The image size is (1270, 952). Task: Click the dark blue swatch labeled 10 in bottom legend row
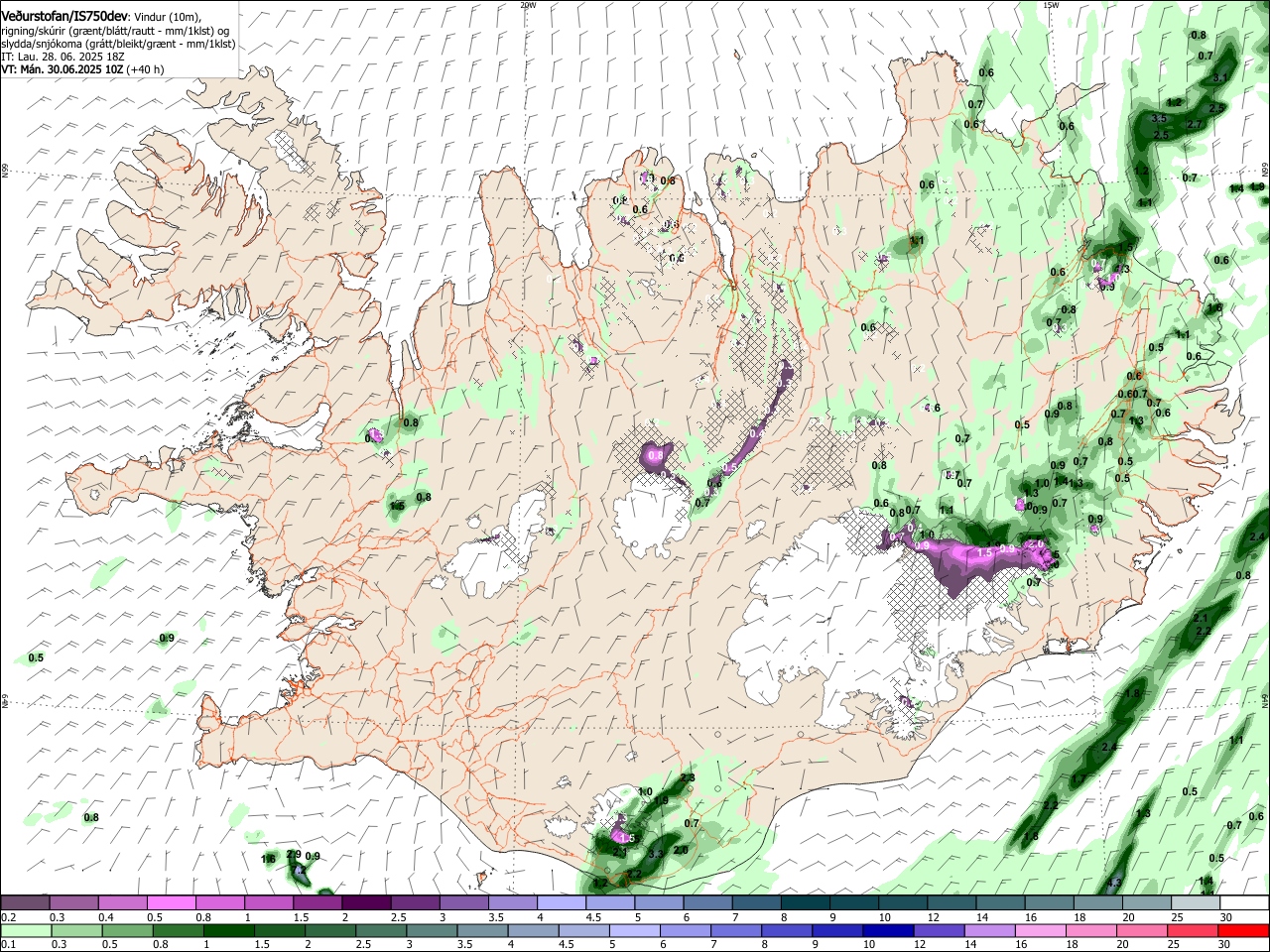(887, 931)
